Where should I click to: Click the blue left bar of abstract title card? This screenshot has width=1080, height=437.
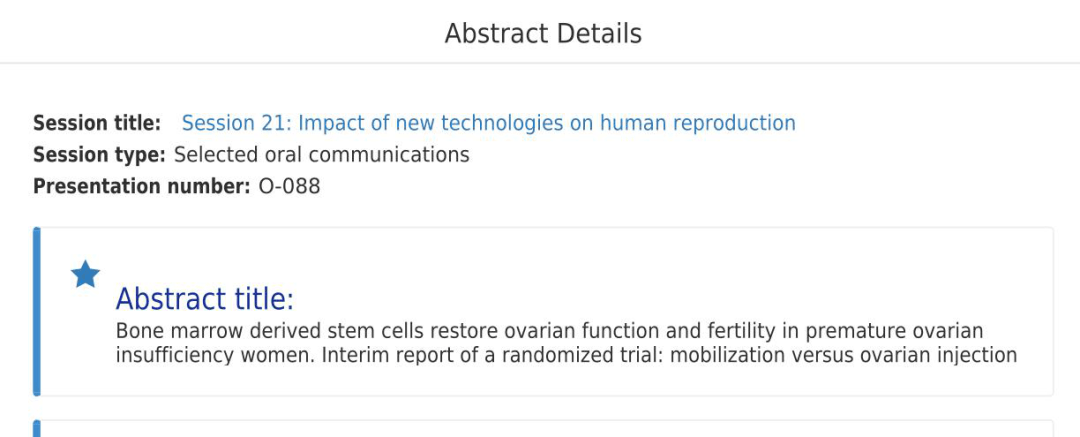coord(37,312)
